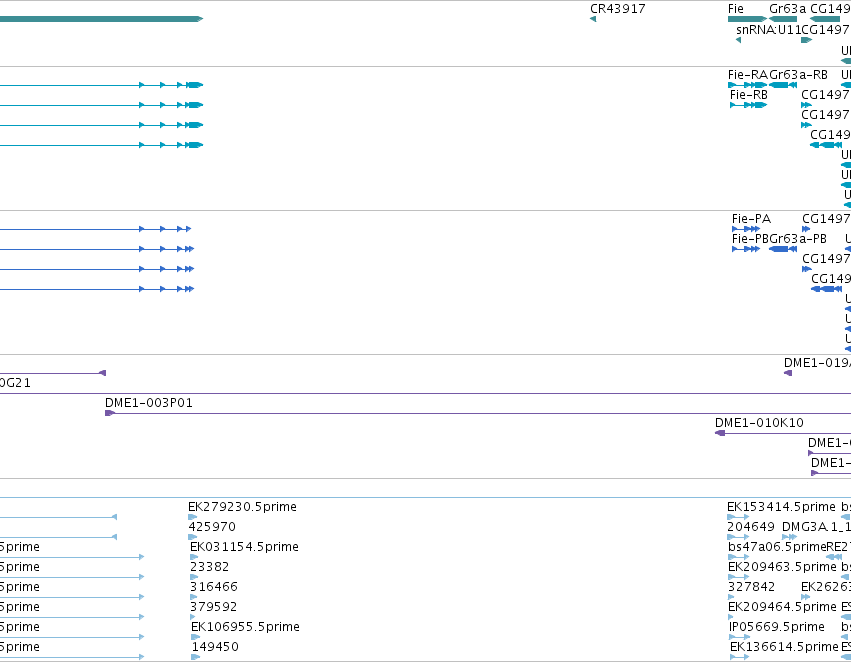The image size is (851, 662).
Task: Select the 204649 feature
Action: point(738,537)
